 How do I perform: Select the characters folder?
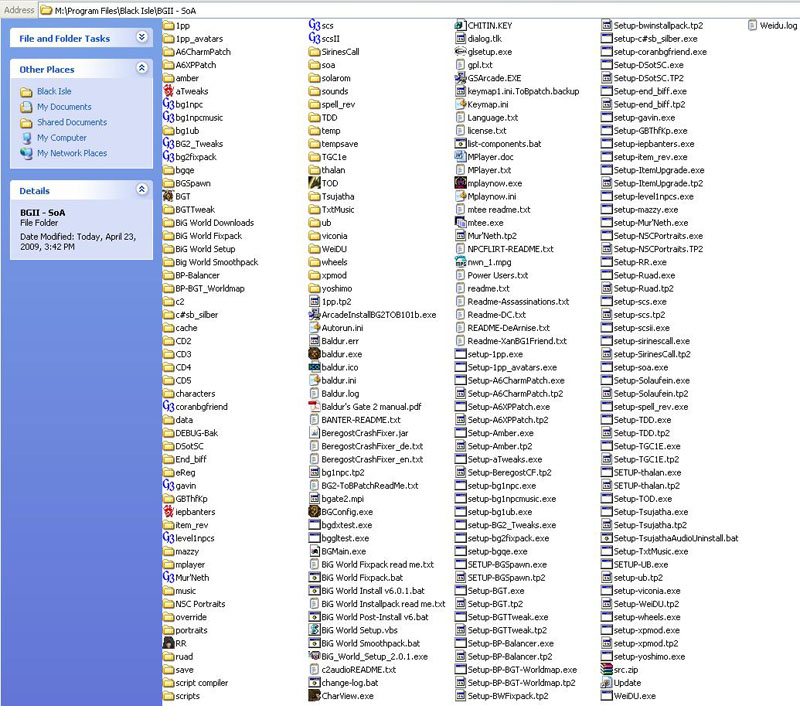(189, 393)
